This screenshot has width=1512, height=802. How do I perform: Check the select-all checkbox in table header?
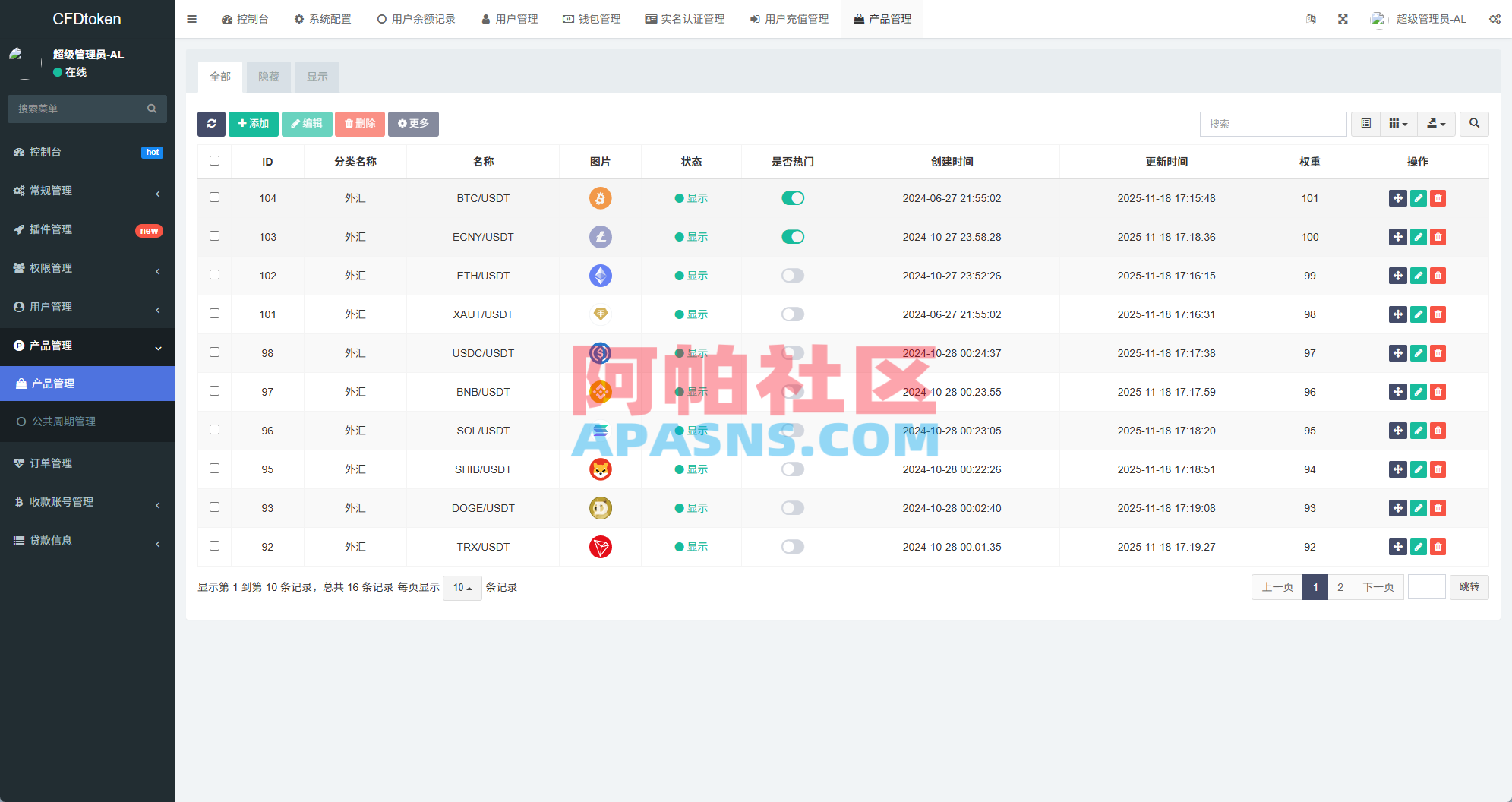tap(214, 161)
